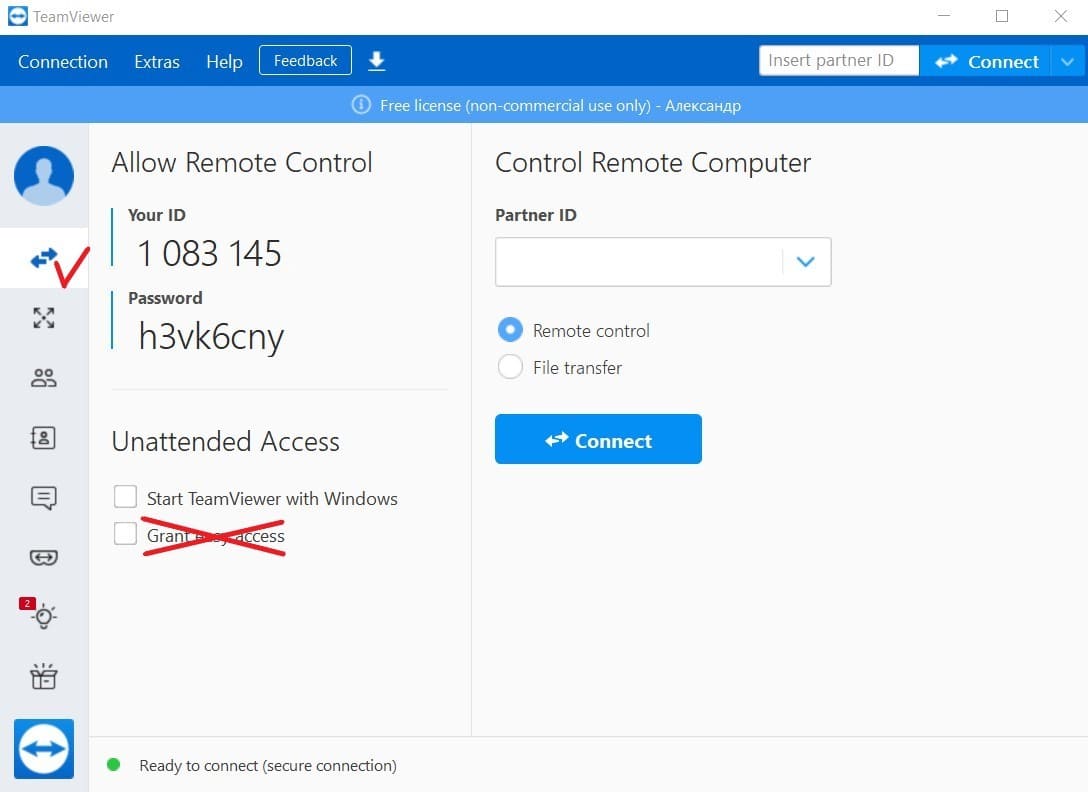The width and height of the screenshot is (1088, 792).
Task: Minimize the TeamViewer window
Action: pos(944,16)
